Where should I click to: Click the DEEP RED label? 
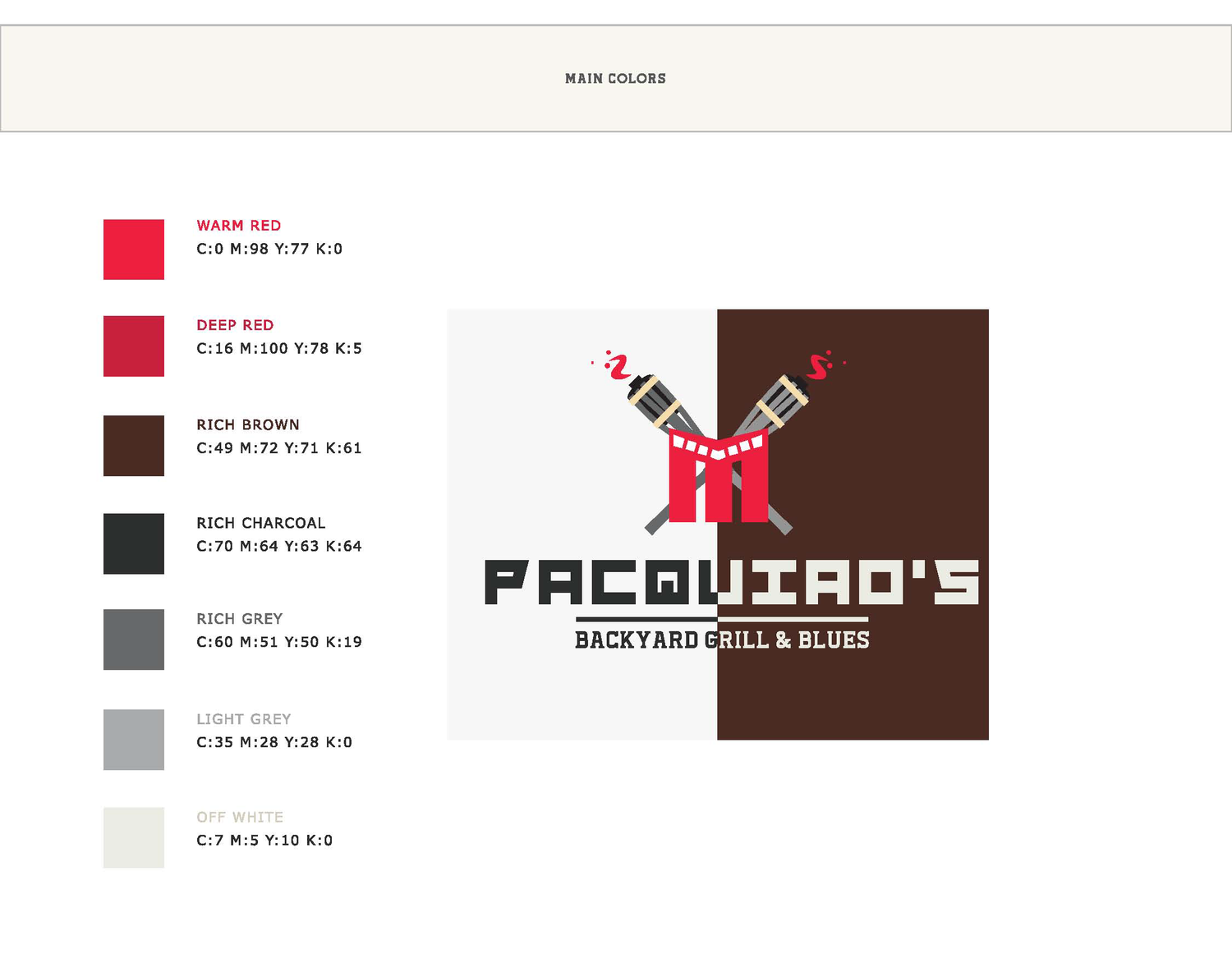click(235, 325)
